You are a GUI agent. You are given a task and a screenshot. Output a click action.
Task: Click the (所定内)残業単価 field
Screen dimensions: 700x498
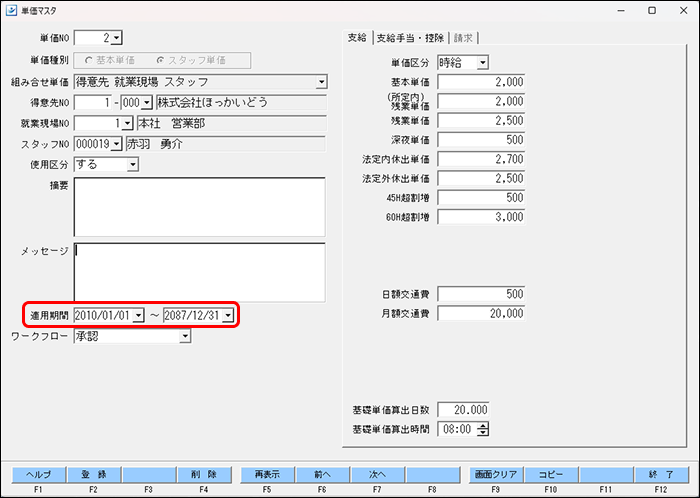[x=481, y=101]
